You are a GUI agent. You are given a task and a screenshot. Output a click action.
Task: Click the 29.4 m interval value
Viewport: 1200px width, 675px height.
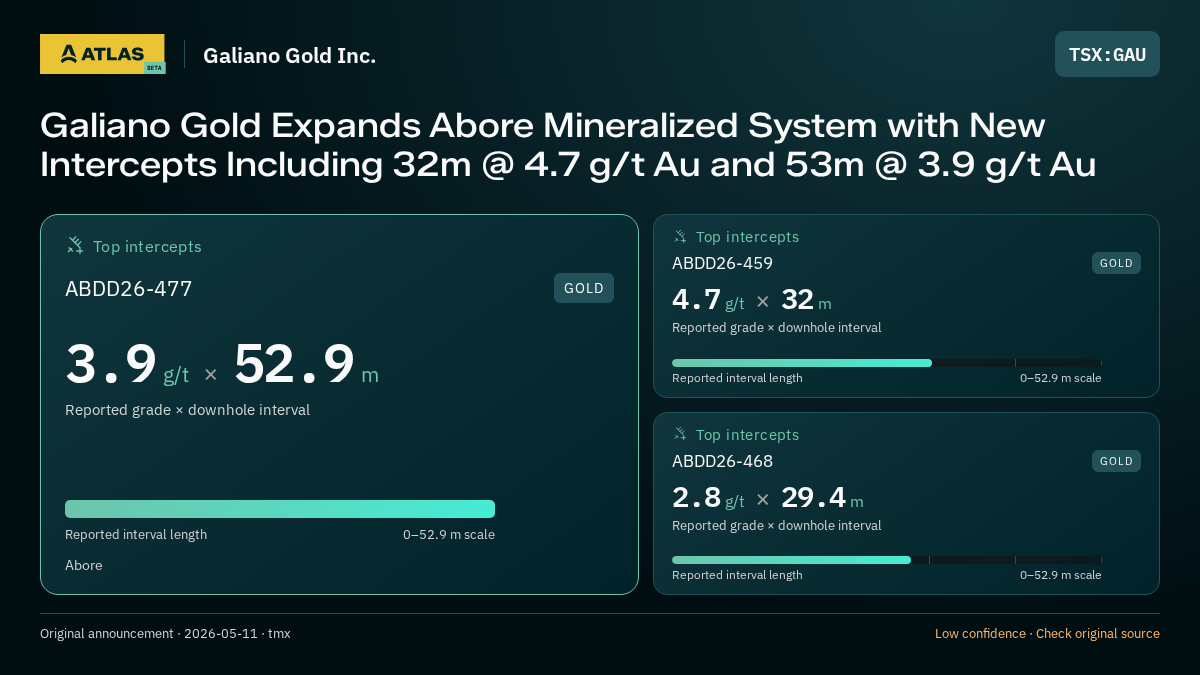[x=822, y=498]
